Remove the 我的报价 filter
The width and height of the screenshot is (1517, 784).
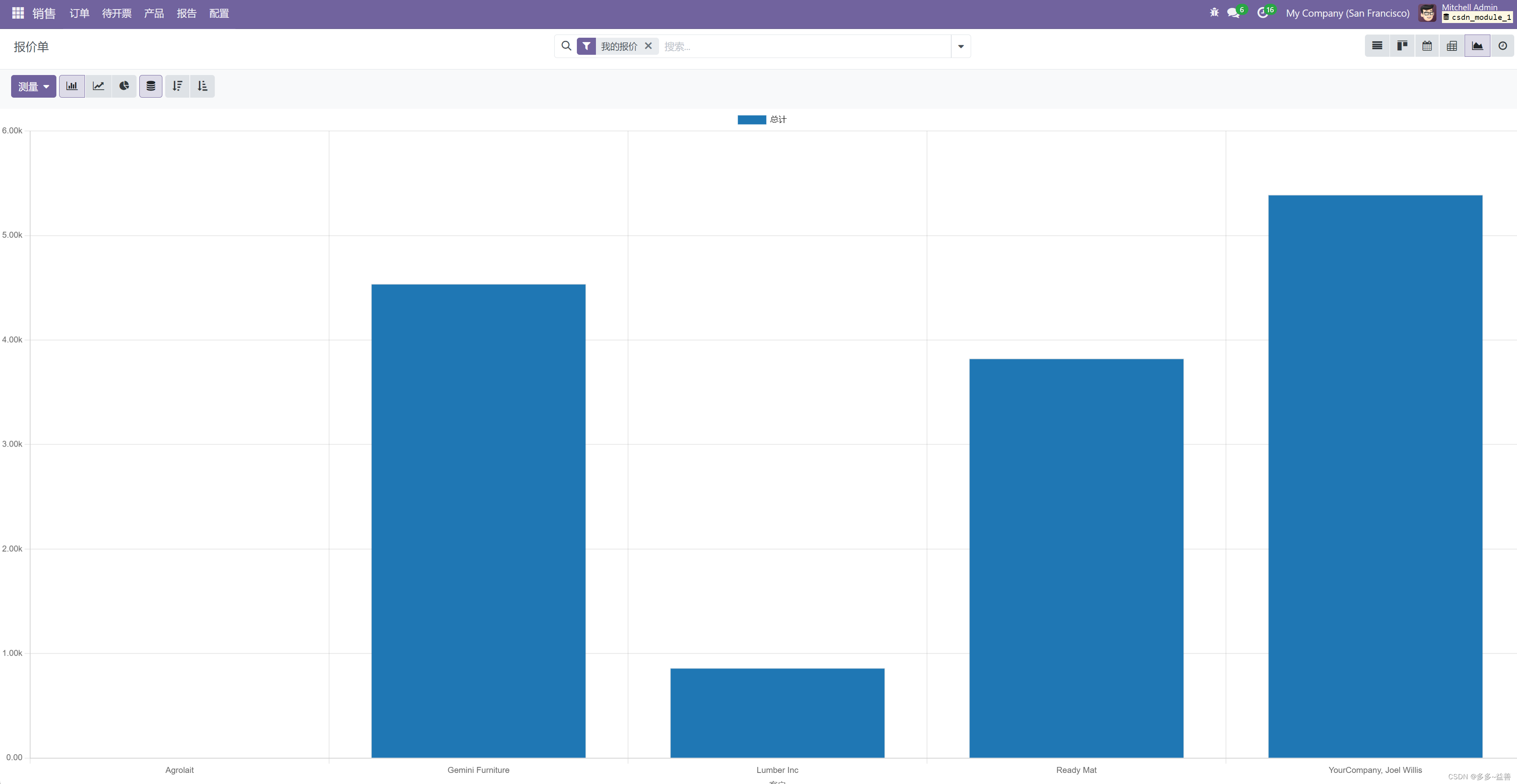point(648,46)
